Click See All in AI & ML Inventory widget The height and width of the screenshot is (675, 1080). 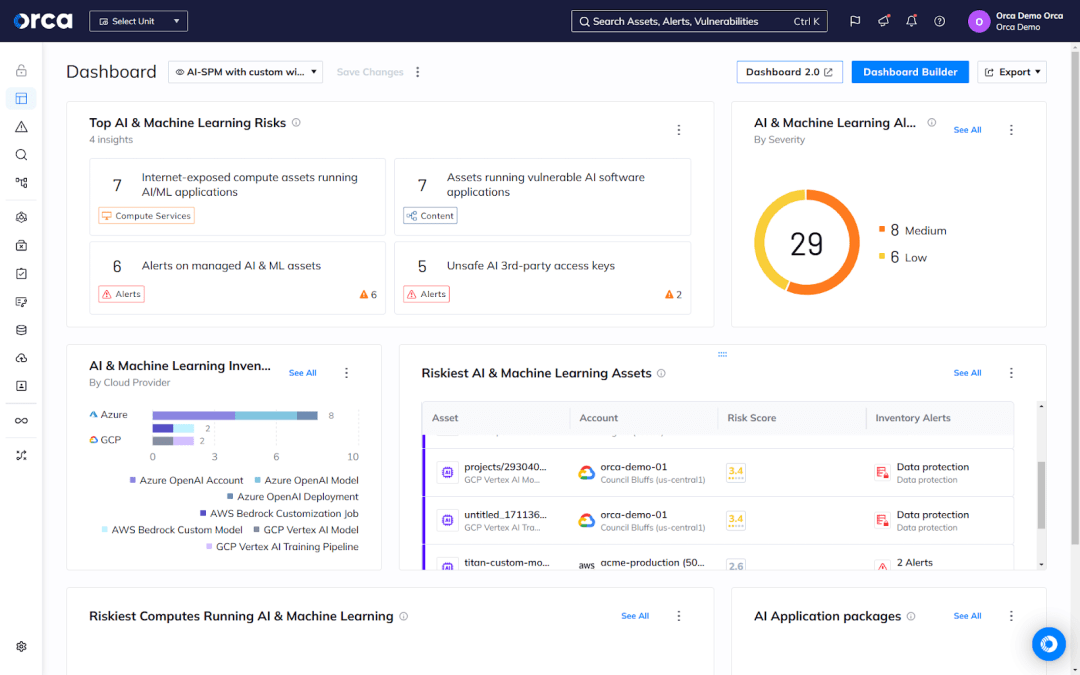tap(302, 373)
